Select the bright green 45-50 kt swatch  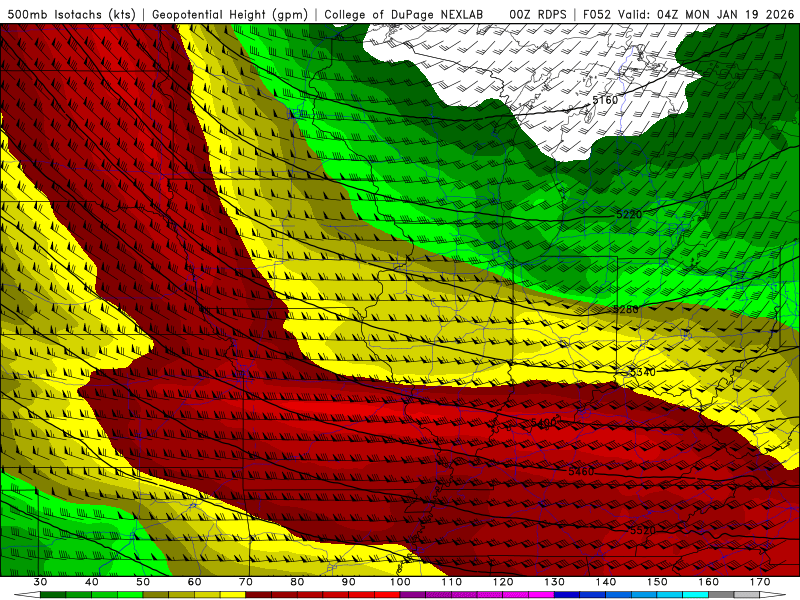pos(130,595)
